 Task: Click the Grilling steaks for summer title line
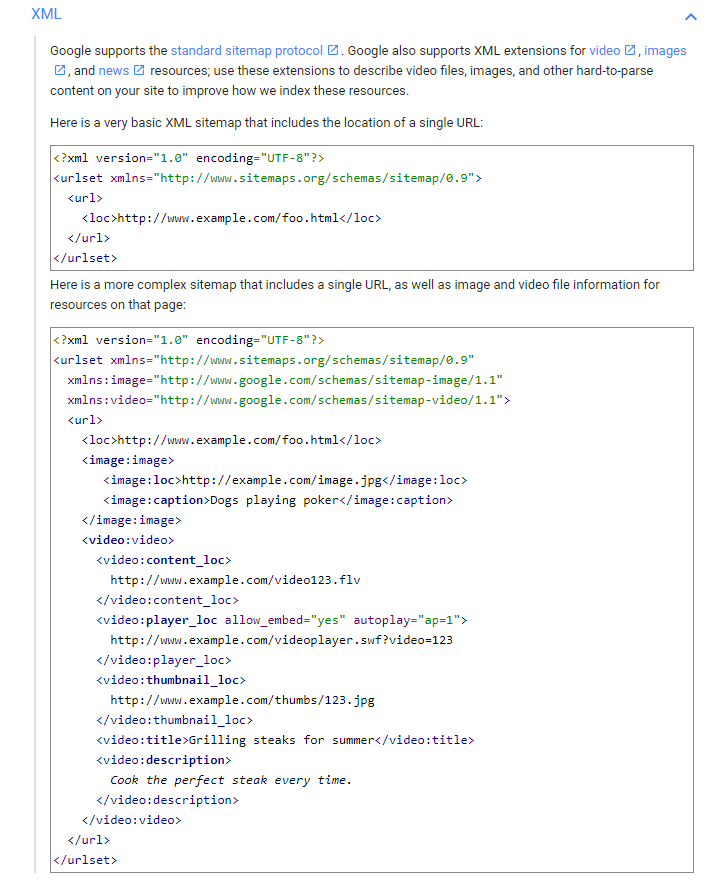pyautogui.click(x=285, y=740)
